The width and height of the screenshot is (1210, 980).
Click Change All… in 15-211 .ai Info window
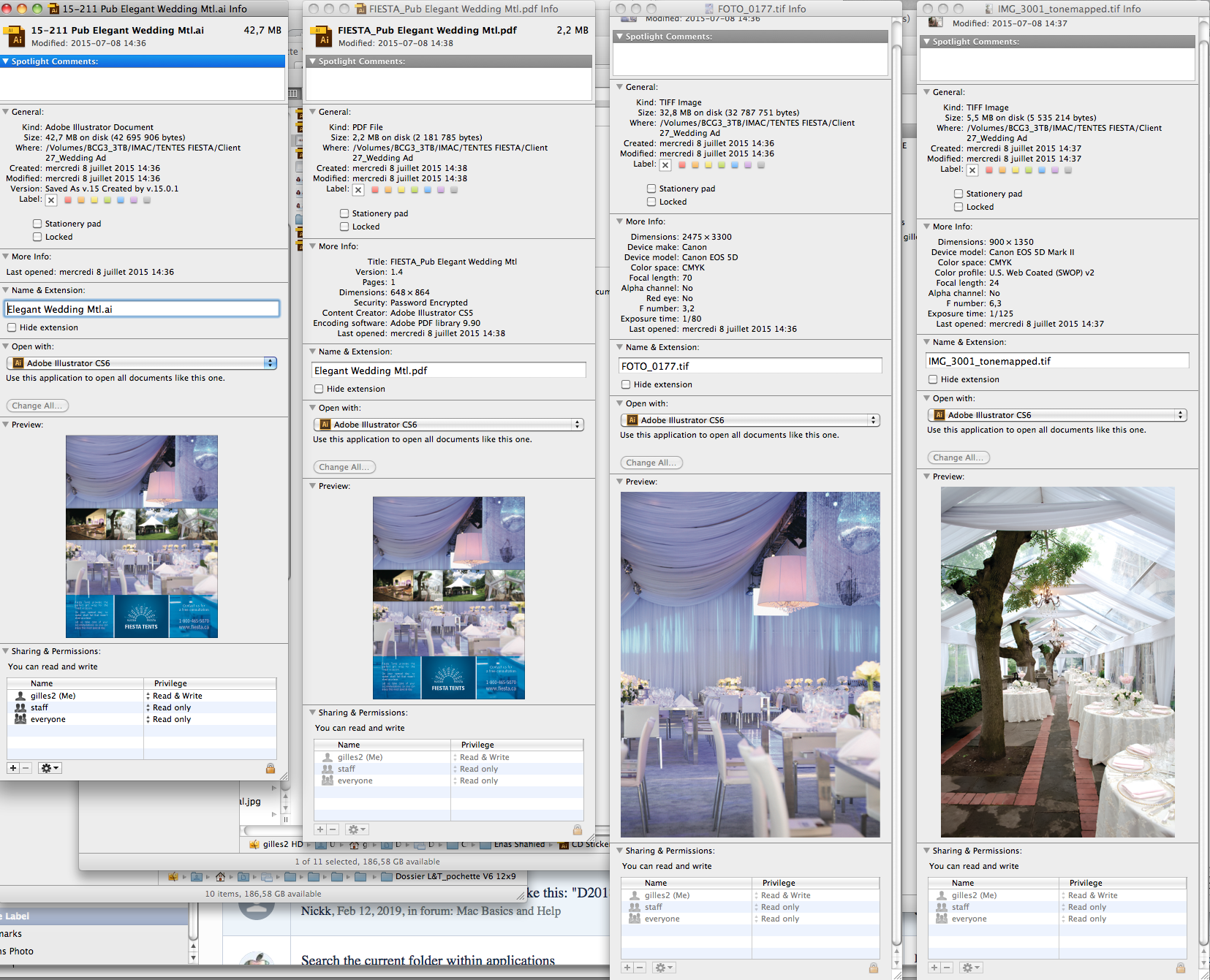tap(37, 406)
